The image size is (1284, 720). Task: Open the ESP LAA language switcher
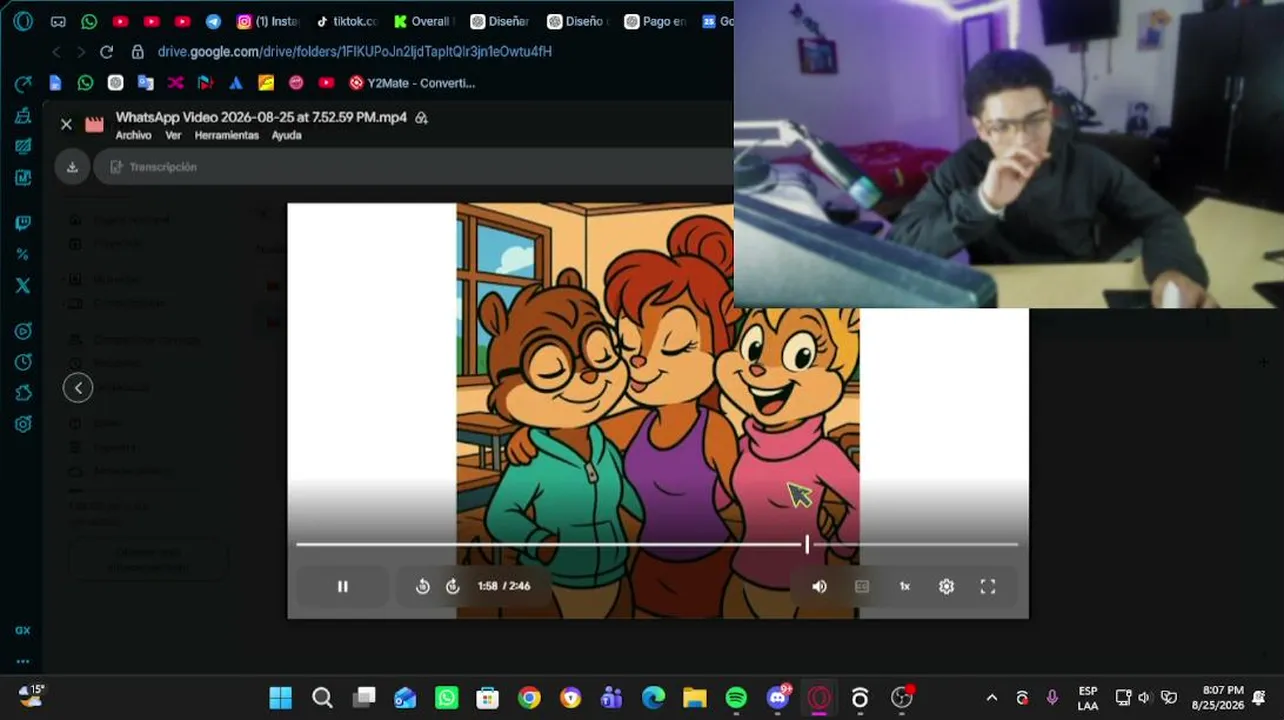1088,698
